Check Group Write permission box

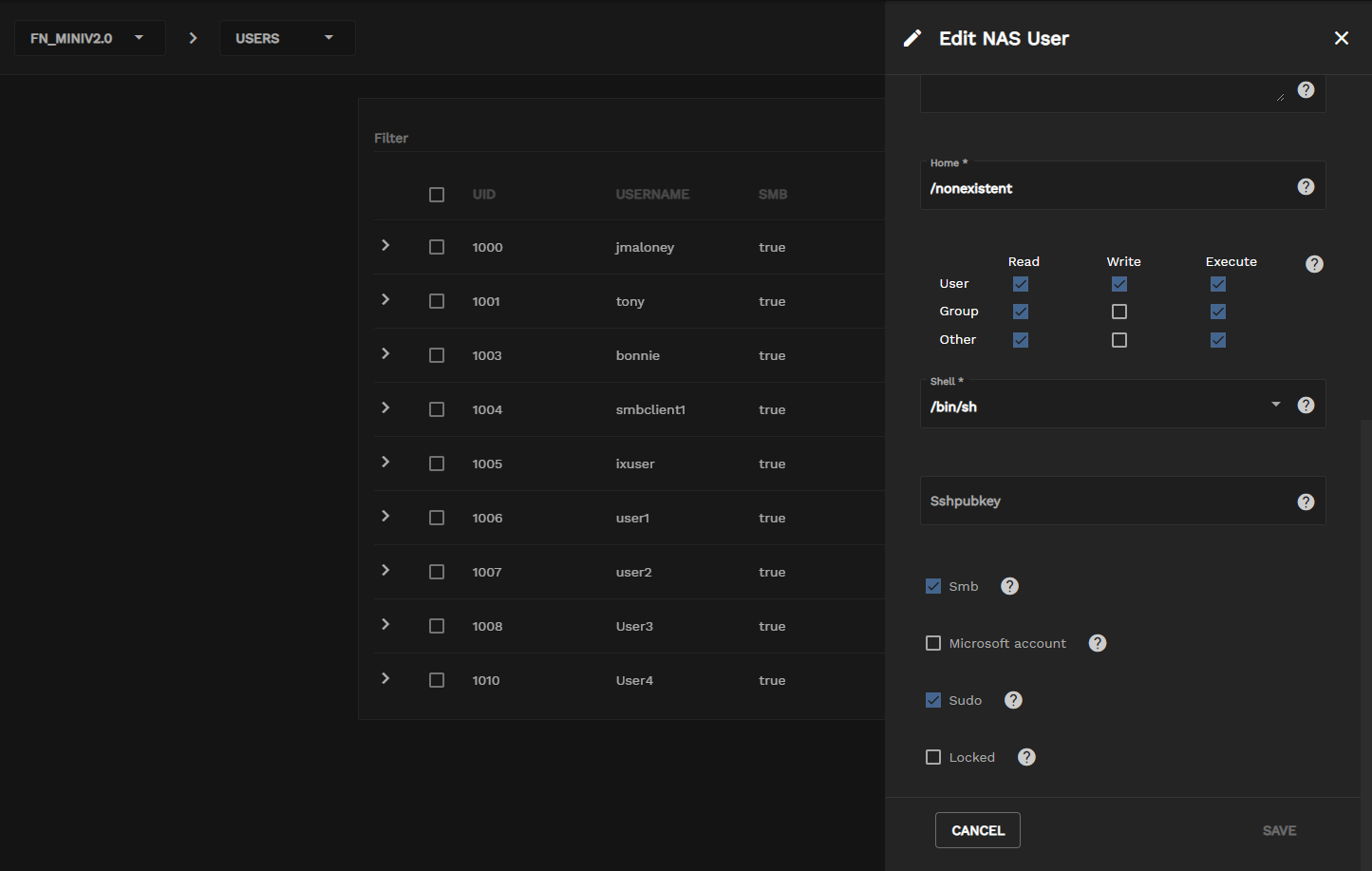(x=1119, y=312)
